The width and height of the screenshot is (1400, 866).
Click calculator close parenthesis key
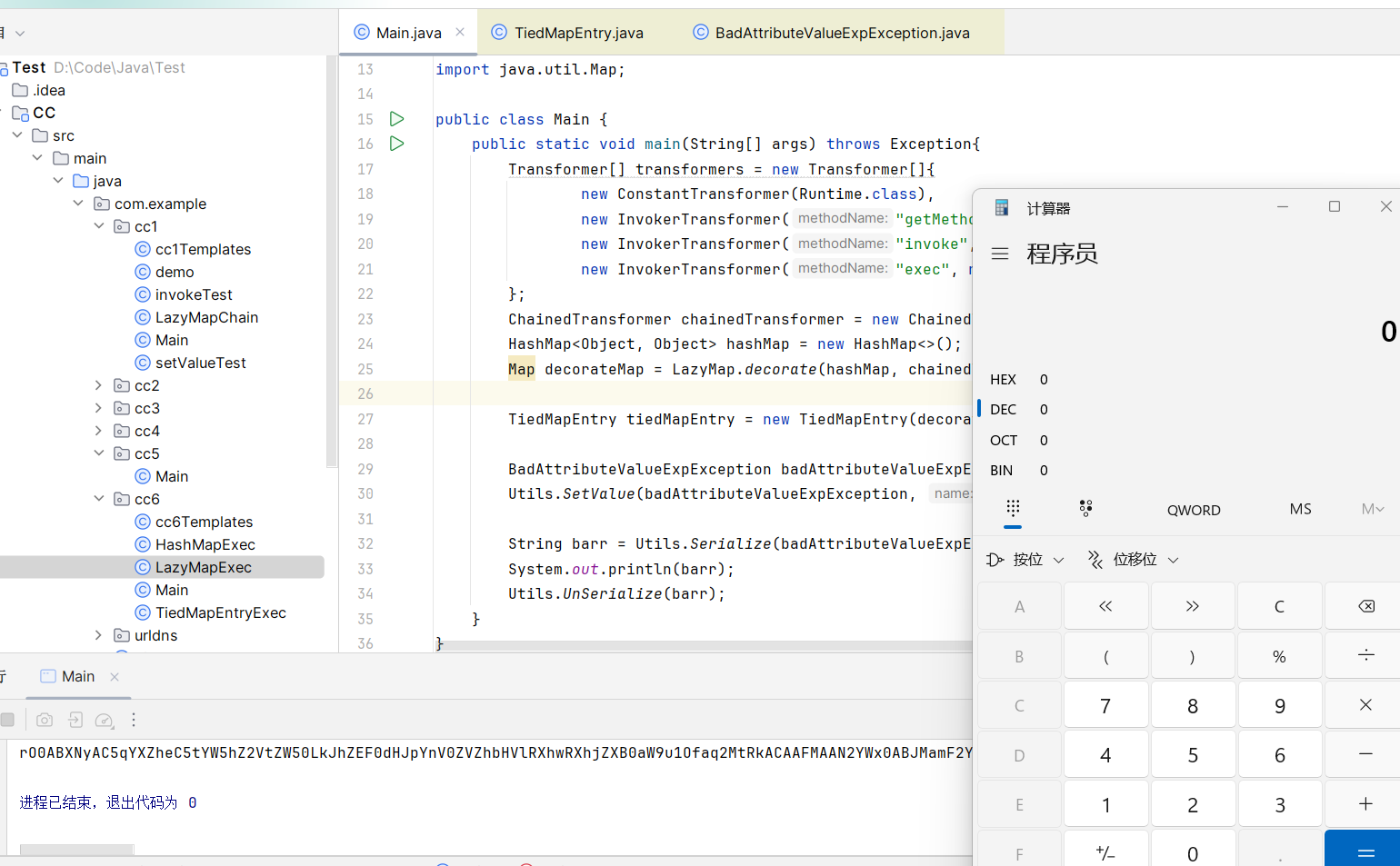point(1192,655)
